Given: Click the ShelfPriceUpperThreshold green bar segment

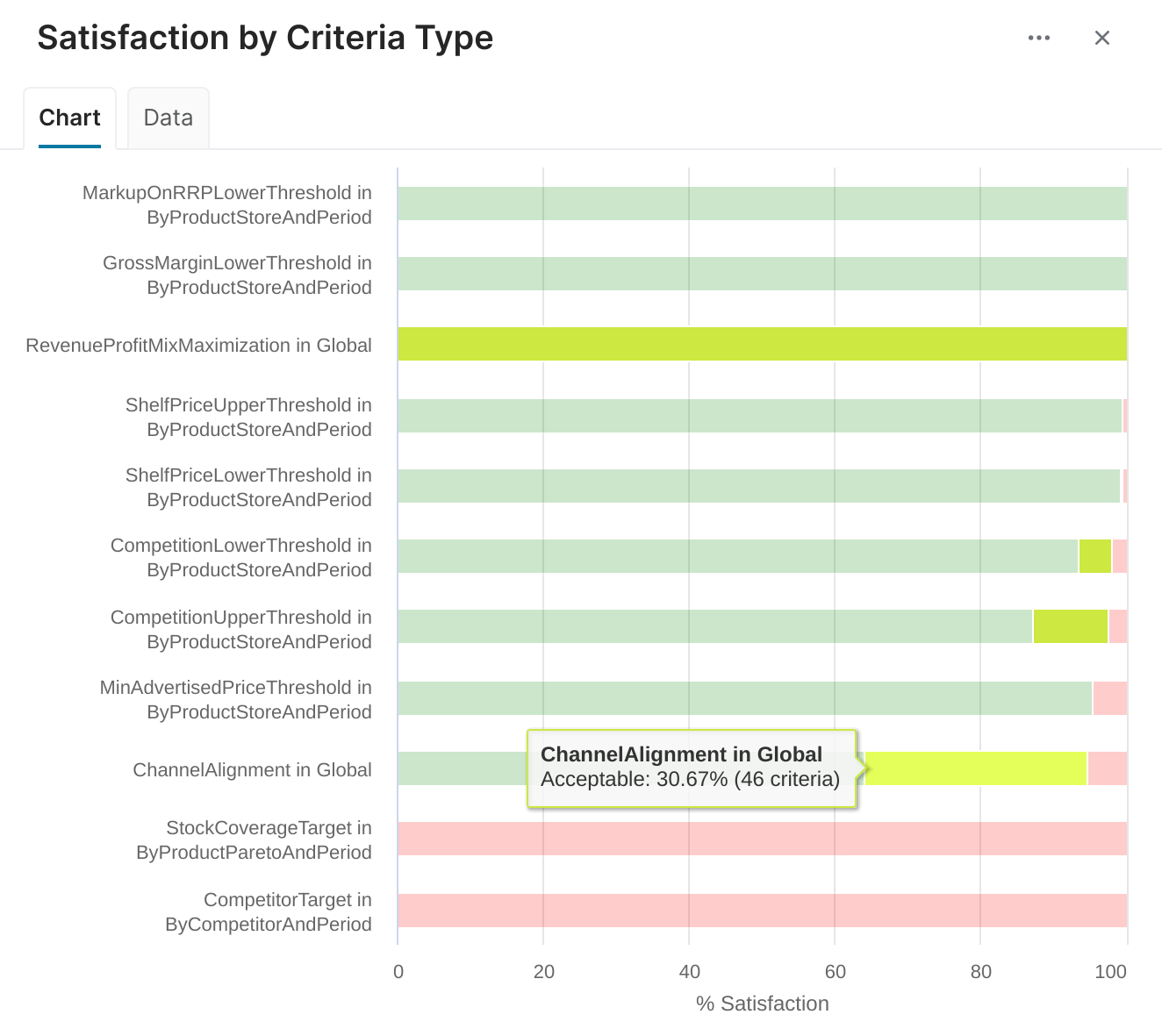Looking at the screenshot, I should coord(759,416).
